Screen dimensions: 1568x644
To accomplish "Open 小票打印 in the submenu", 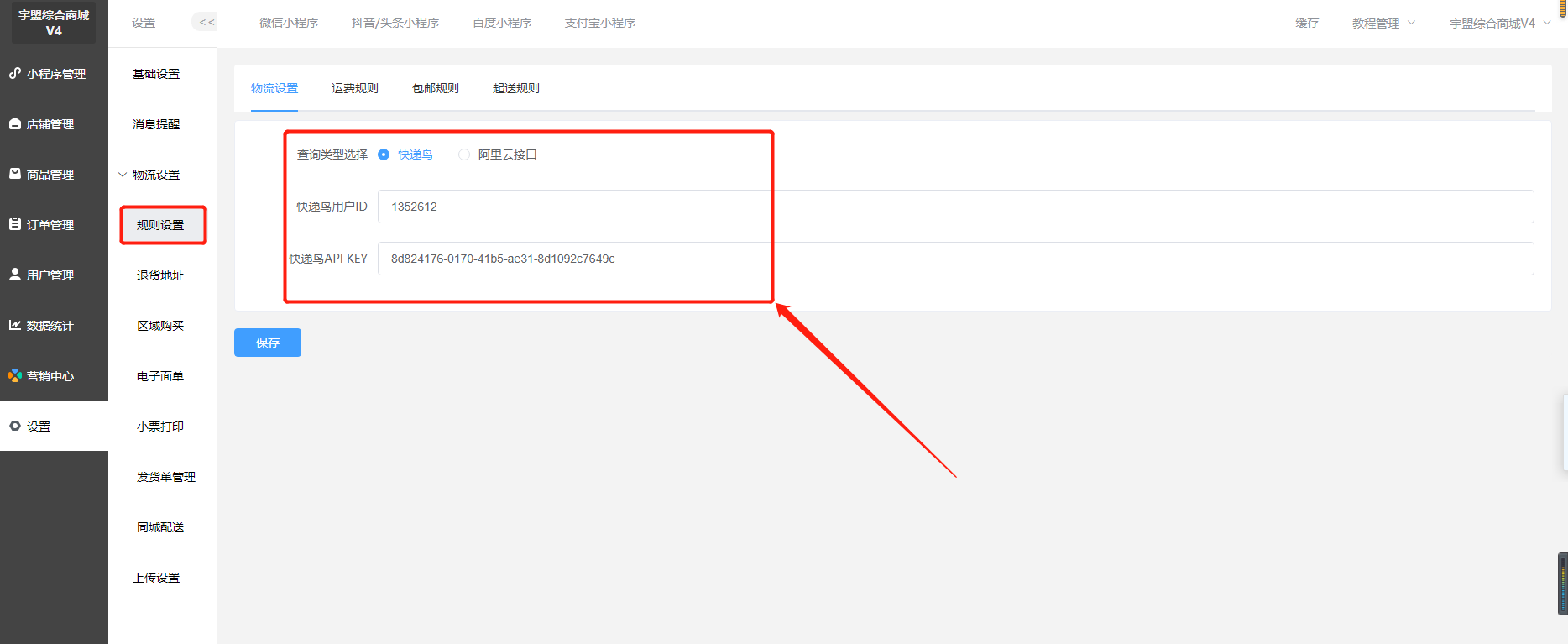I will 160,427.
